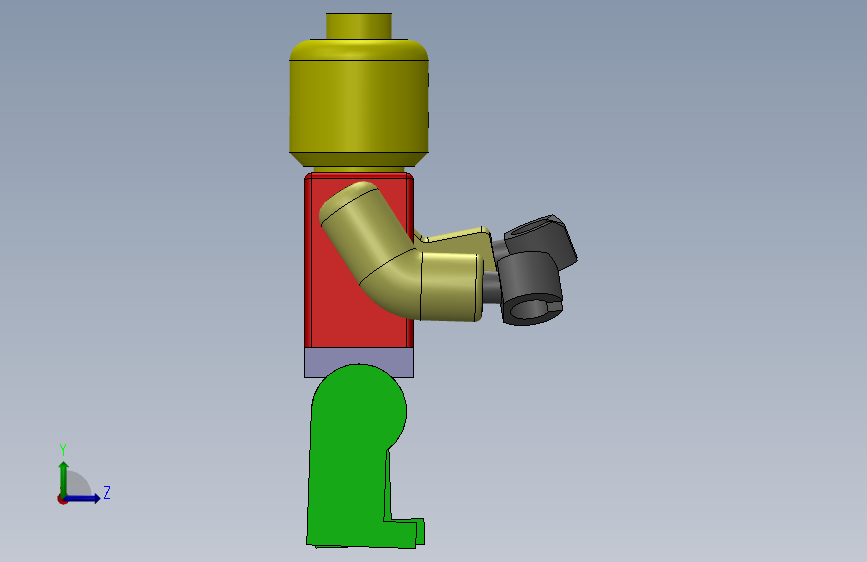
Task: Click the blue Z axis arrow of triad
Action: click(83, 498)
